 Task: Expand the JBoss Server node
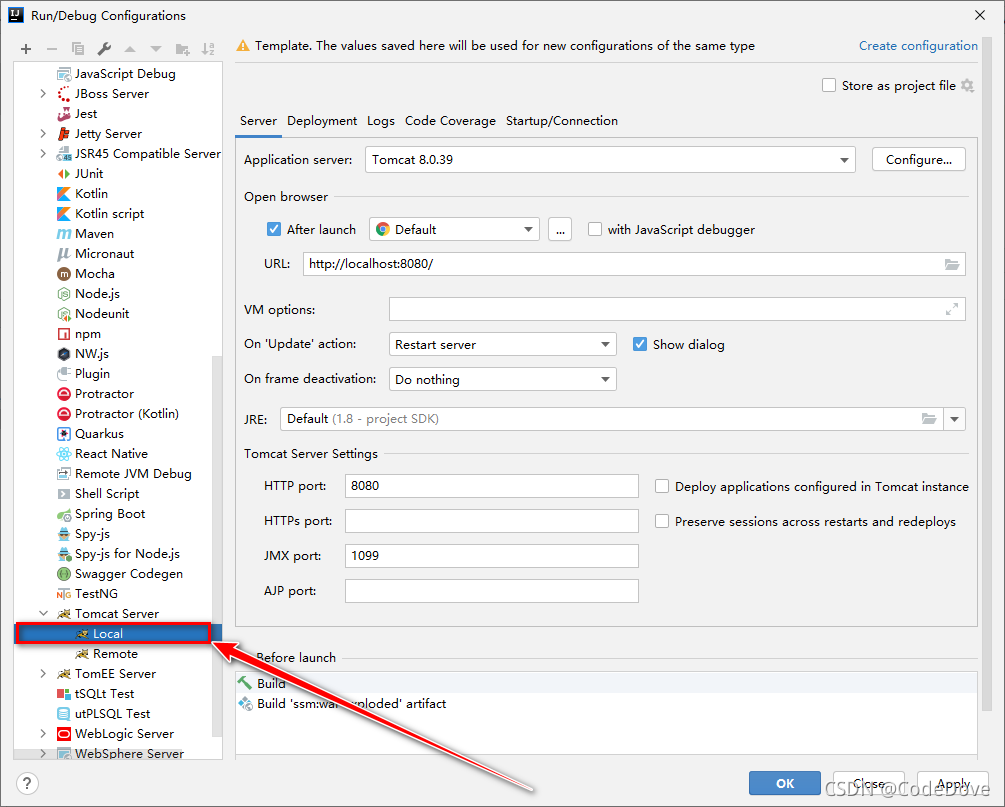click(42, 94)
